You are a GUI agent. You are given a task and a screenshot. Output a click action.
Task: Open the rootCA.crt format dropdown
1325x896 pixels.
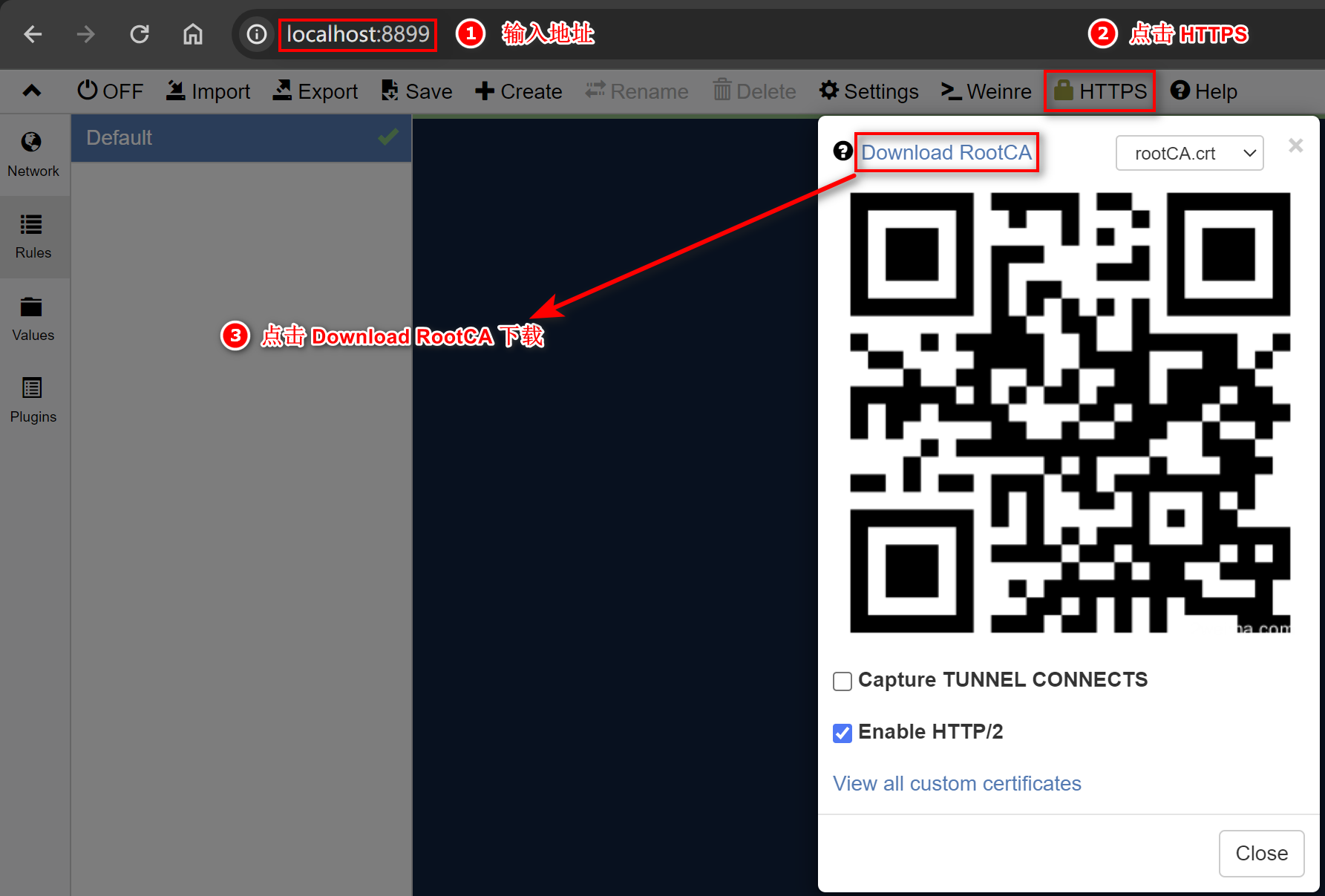(x=1189, y=153)
